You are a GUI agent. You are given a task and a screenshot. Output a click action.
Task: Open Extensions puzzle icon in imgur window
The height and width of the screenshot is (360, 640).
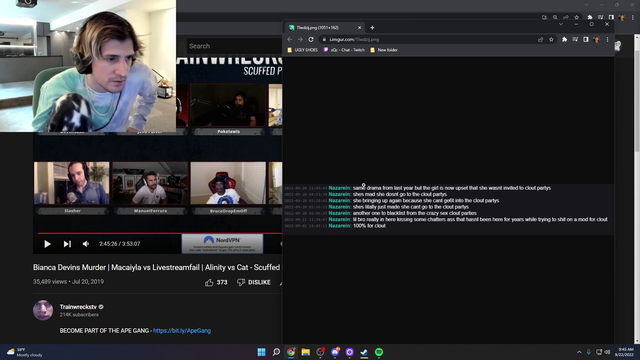click(564, 40)
